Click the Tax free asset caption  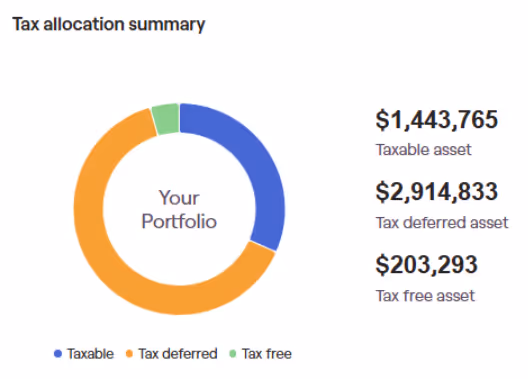[425, 296]
